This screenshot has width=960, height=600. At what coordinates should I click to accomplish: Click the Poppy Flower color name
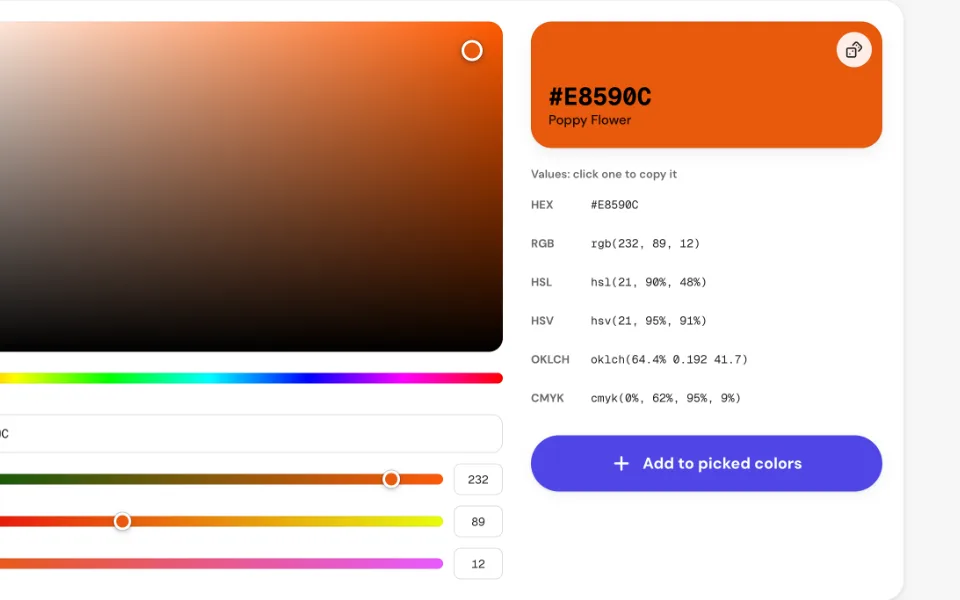click(x=589, y=120)
